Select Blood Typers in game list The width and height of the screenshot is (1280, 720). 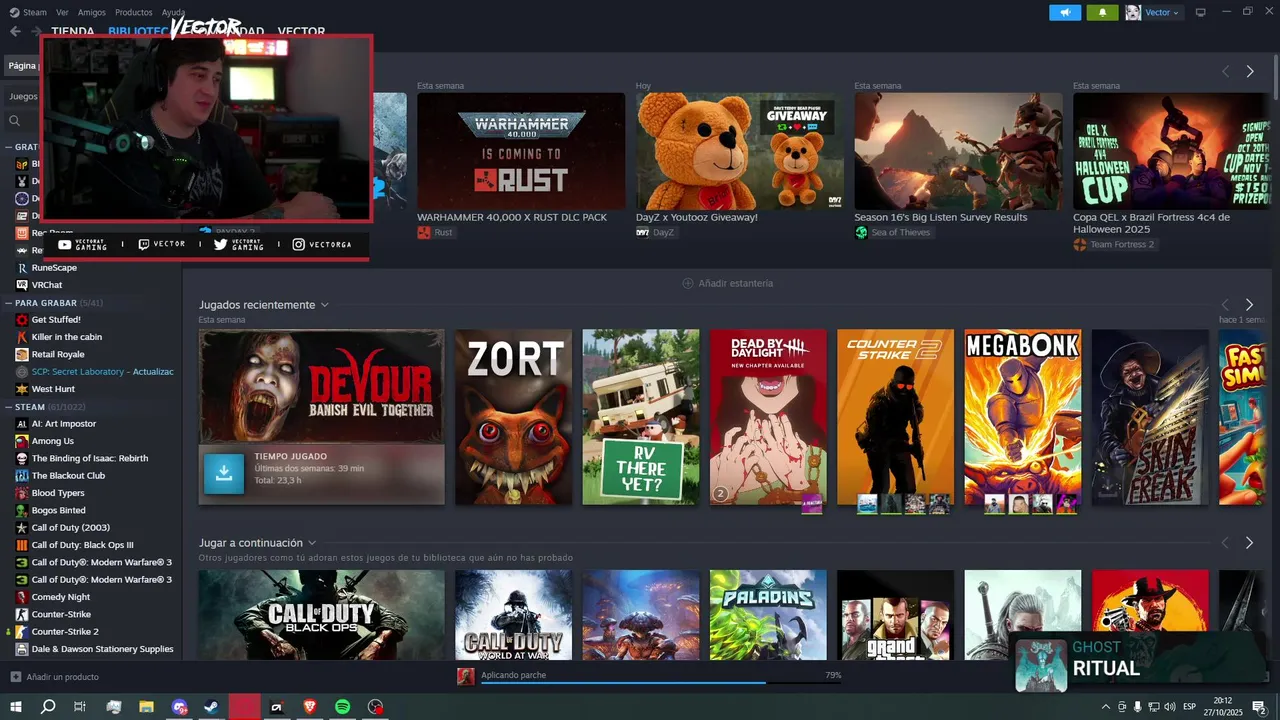(x=58, y=493)
